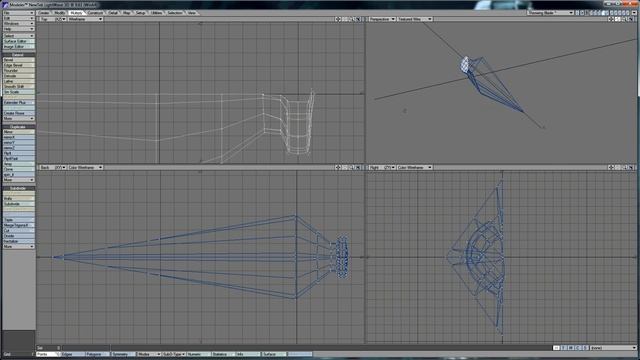
Task: Open the Perspective view-type dropdown
Action: (x=382, y=19)
